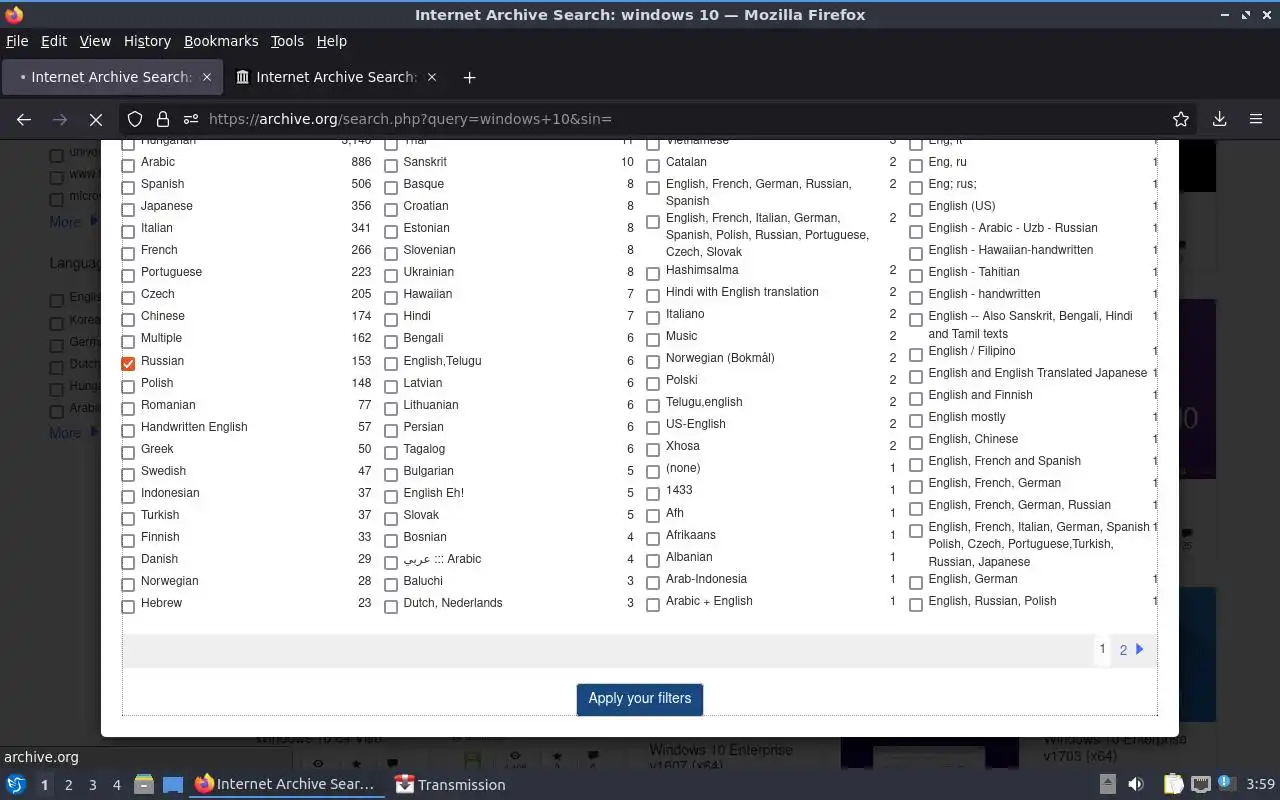
Task: Tick the Bulgarian checkbox
Action: pyautogui.click(x=391, y=474)
